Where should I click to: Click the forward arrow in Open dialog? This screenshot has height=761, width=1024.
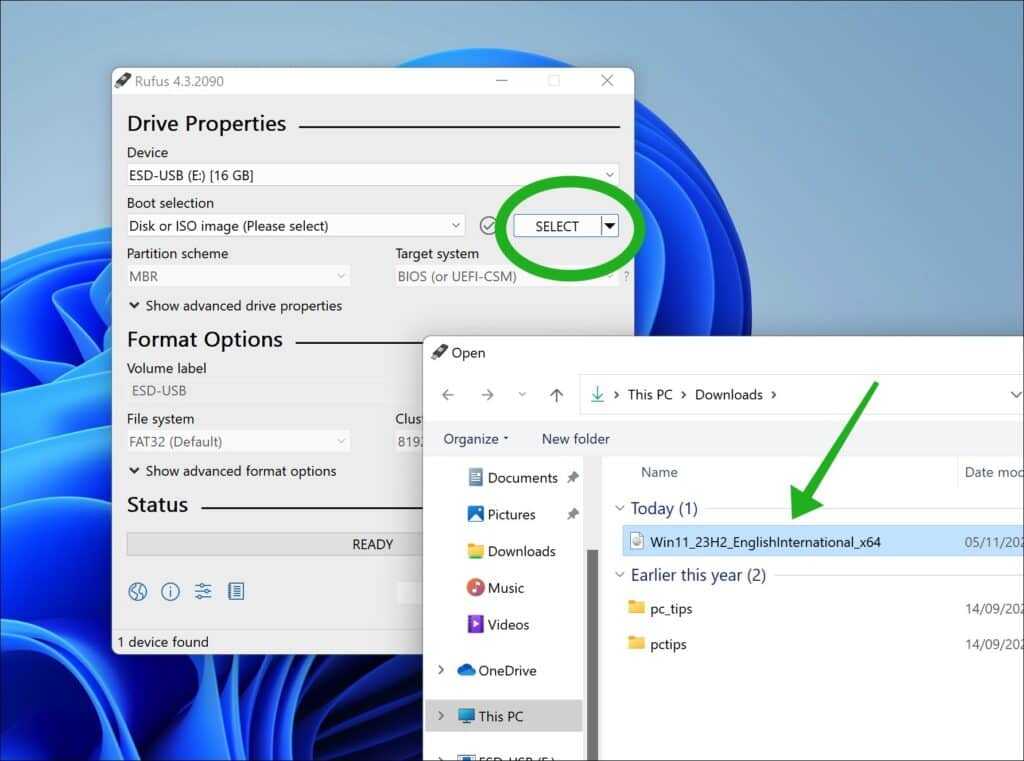(x=487, y=395)
